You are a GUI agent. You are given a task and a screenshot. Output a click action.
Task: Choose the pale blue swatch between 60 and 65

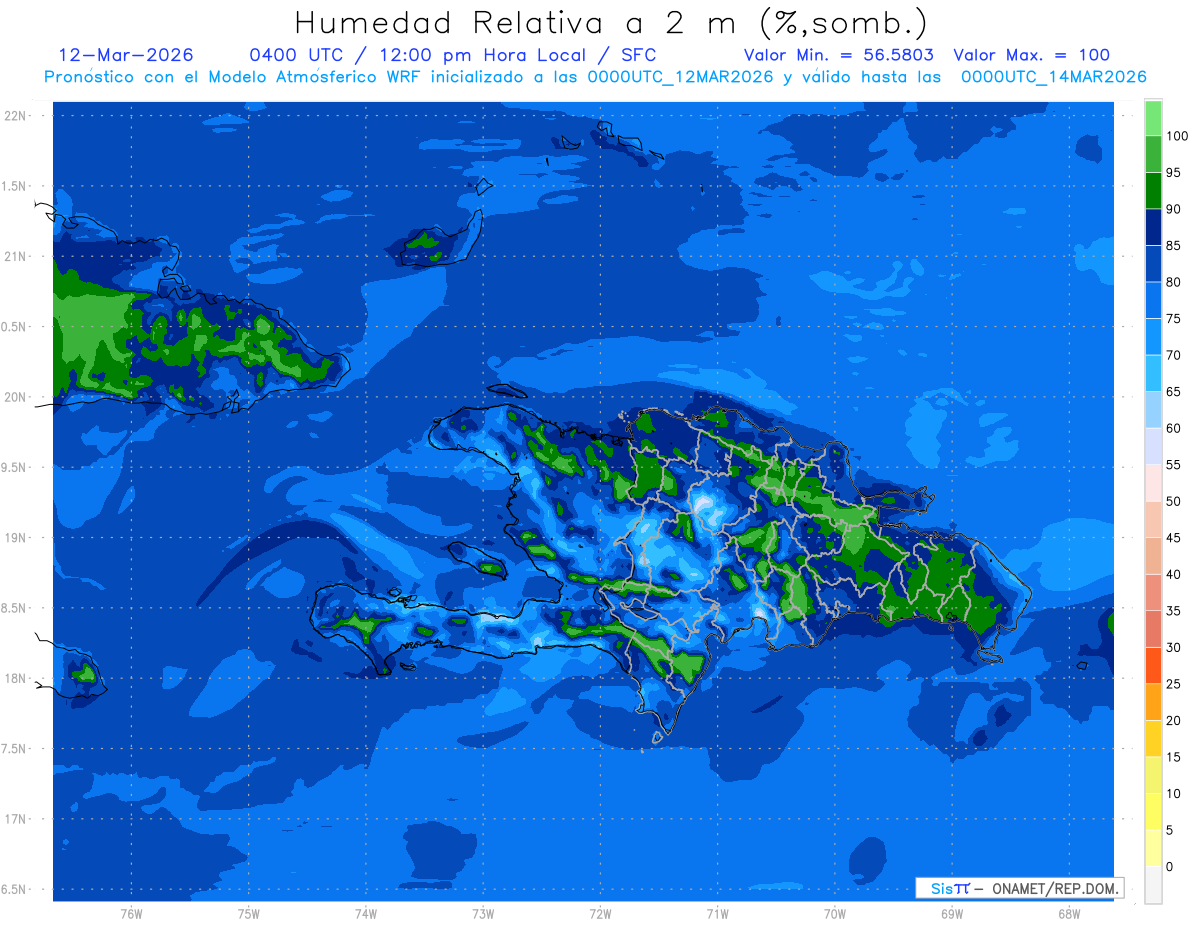(1153, 410)
